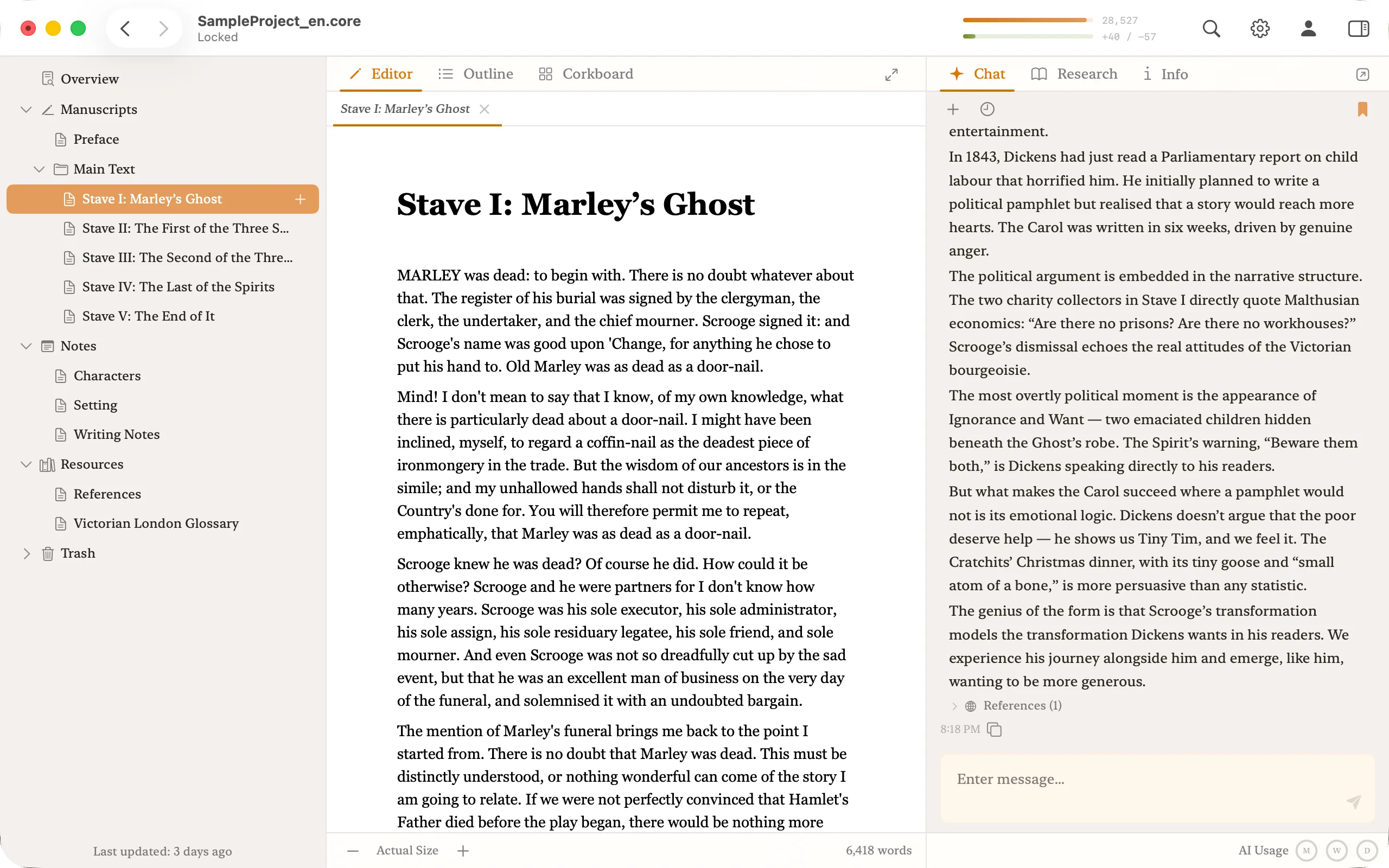The width and height of the screenshot is (1389, 868).
Task: Open Stave V: The End of It
Action: (x=148, y=316)
